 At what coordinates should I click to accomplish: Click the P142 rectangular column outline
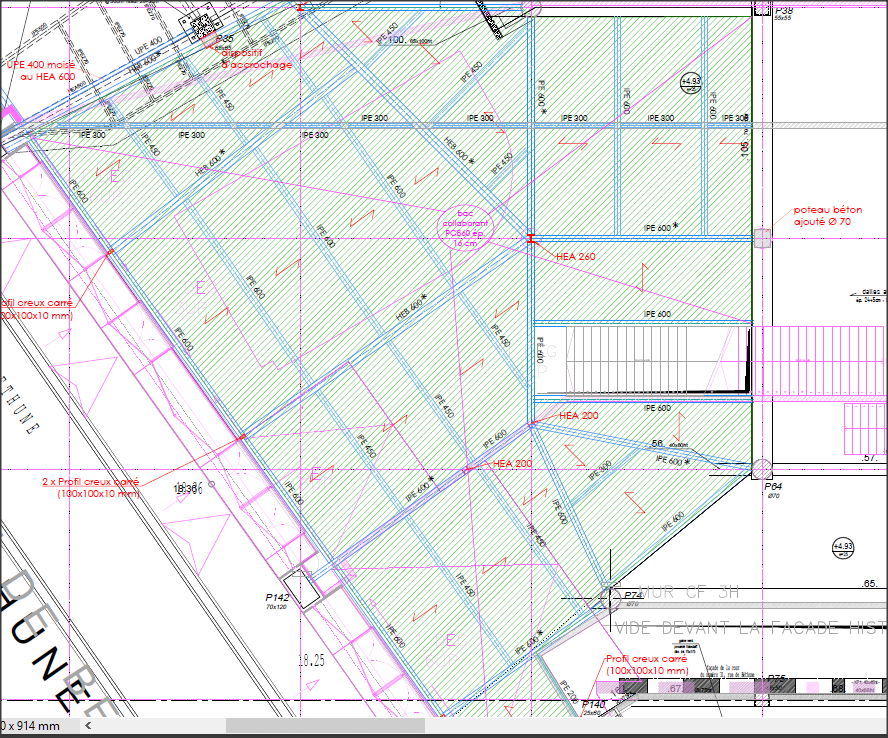[301, 587]
